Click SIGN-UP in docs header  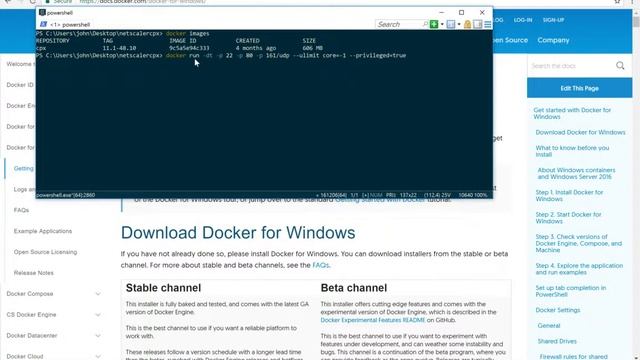tap(553, 20)
